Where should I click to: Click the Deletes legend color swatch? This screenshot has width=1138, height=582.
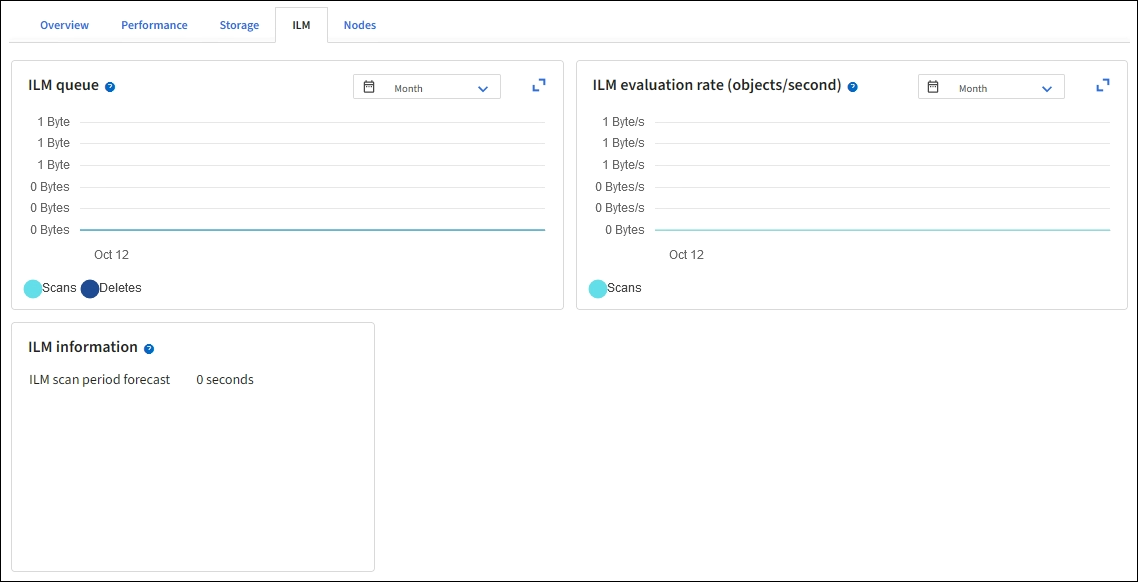(90, 289)
